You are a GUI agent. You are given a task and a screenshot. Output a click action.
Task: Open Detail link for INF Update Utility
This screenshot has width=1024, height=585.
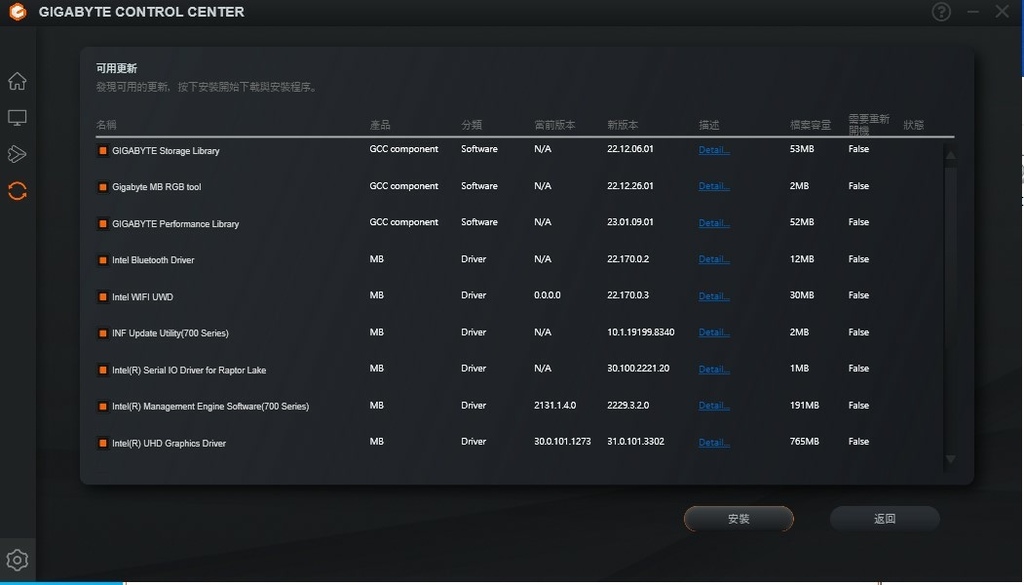point(714,332)
